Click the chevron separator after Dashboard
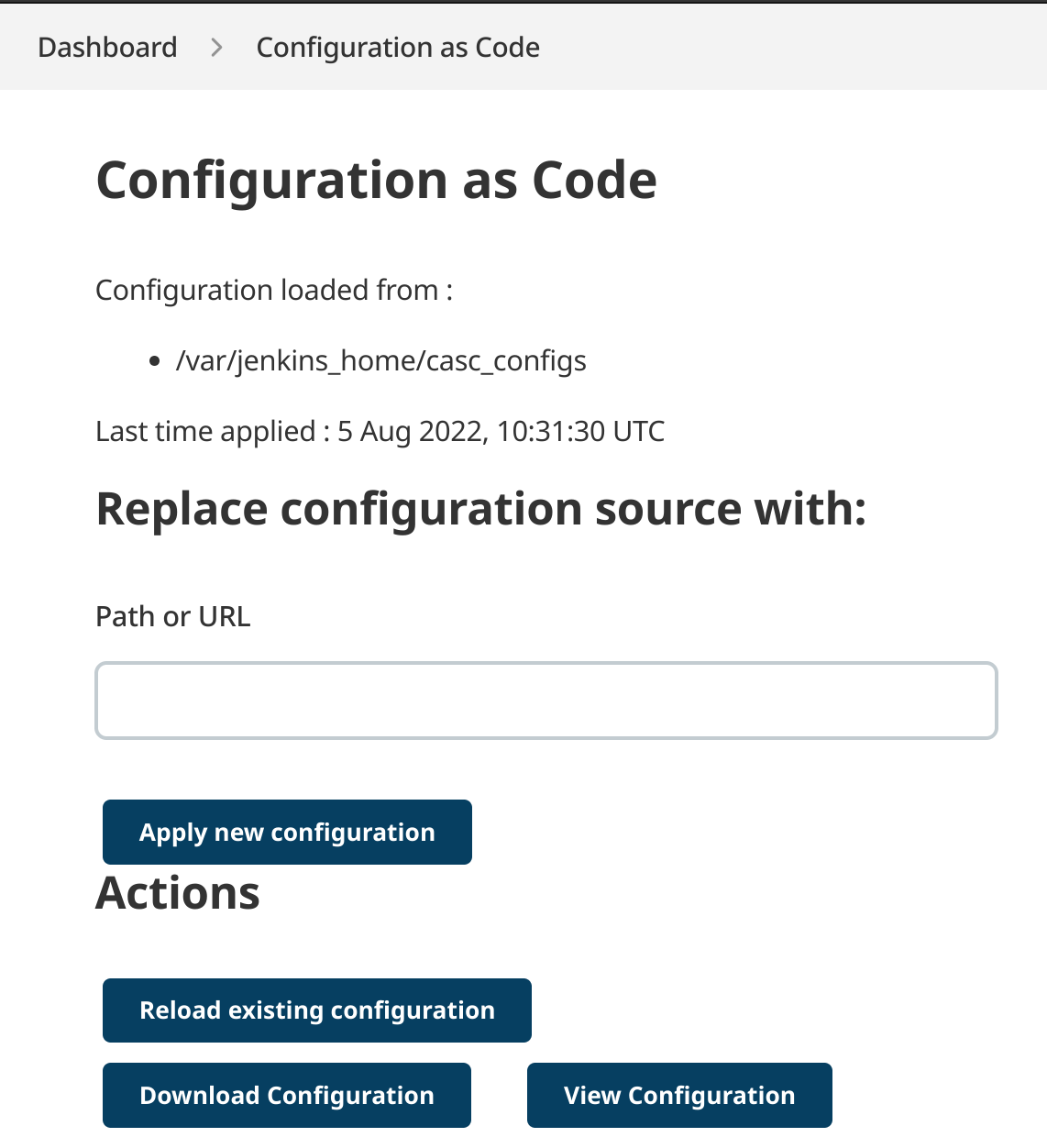The width and height of the screenshot is (1047, 1148). [x=216, y=47]
